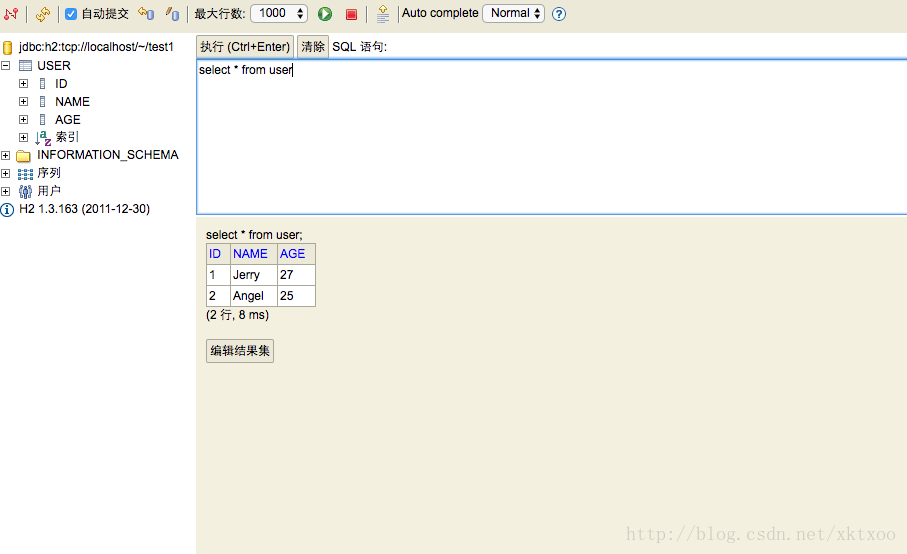Click the NAME column icon in tree

point(42,102)
